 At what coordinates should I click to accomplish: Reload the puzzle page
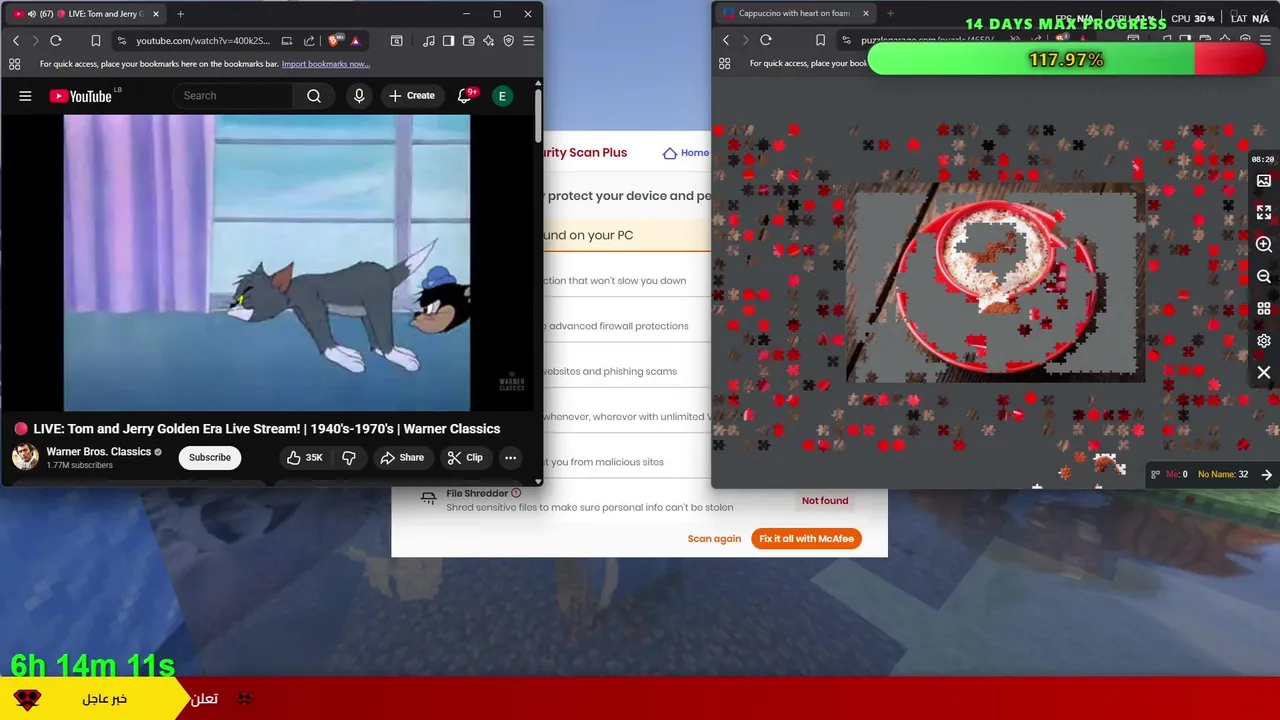pos(766,41)
